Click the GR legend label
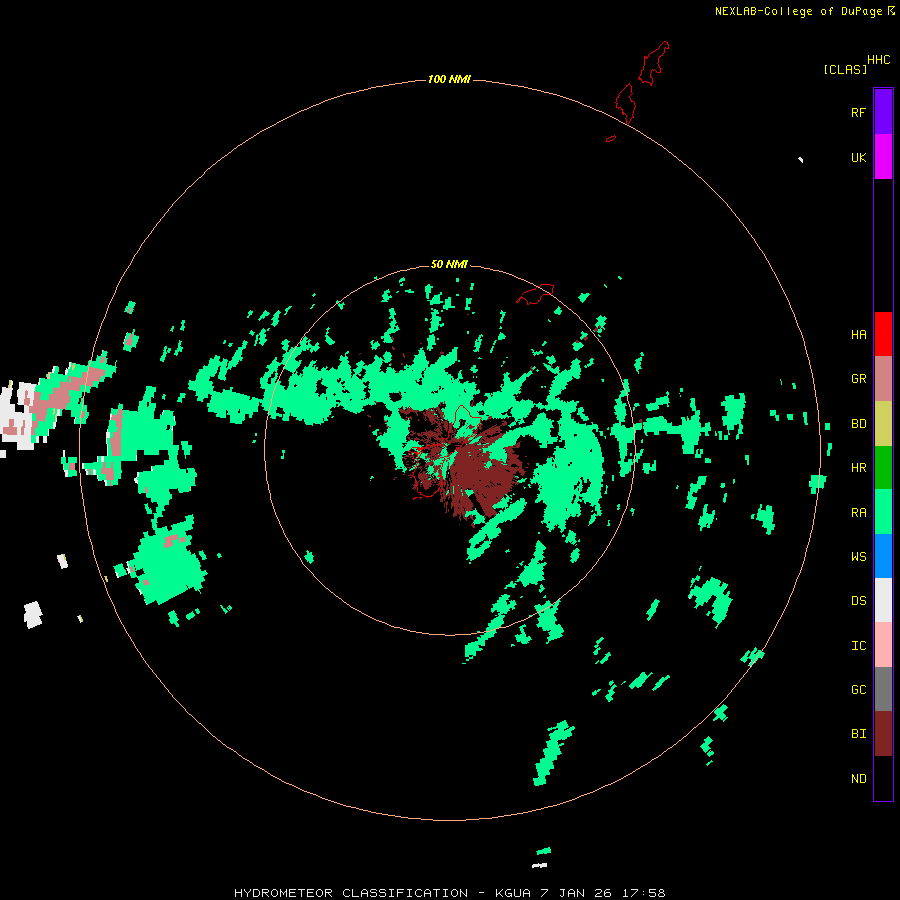 pyautogui.click(x=858, y=379)
